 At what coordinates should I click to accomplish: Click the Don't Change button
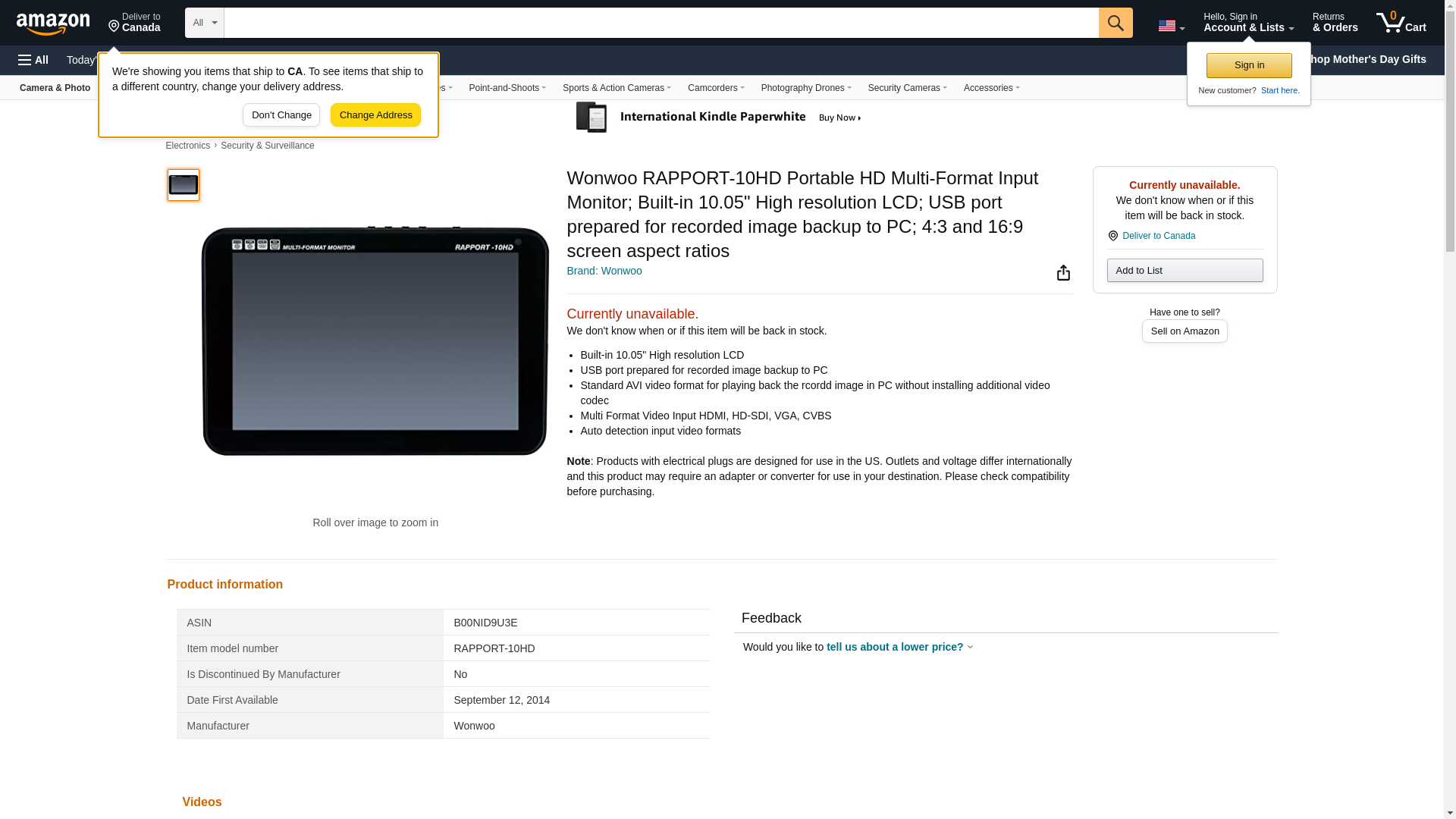281,115
